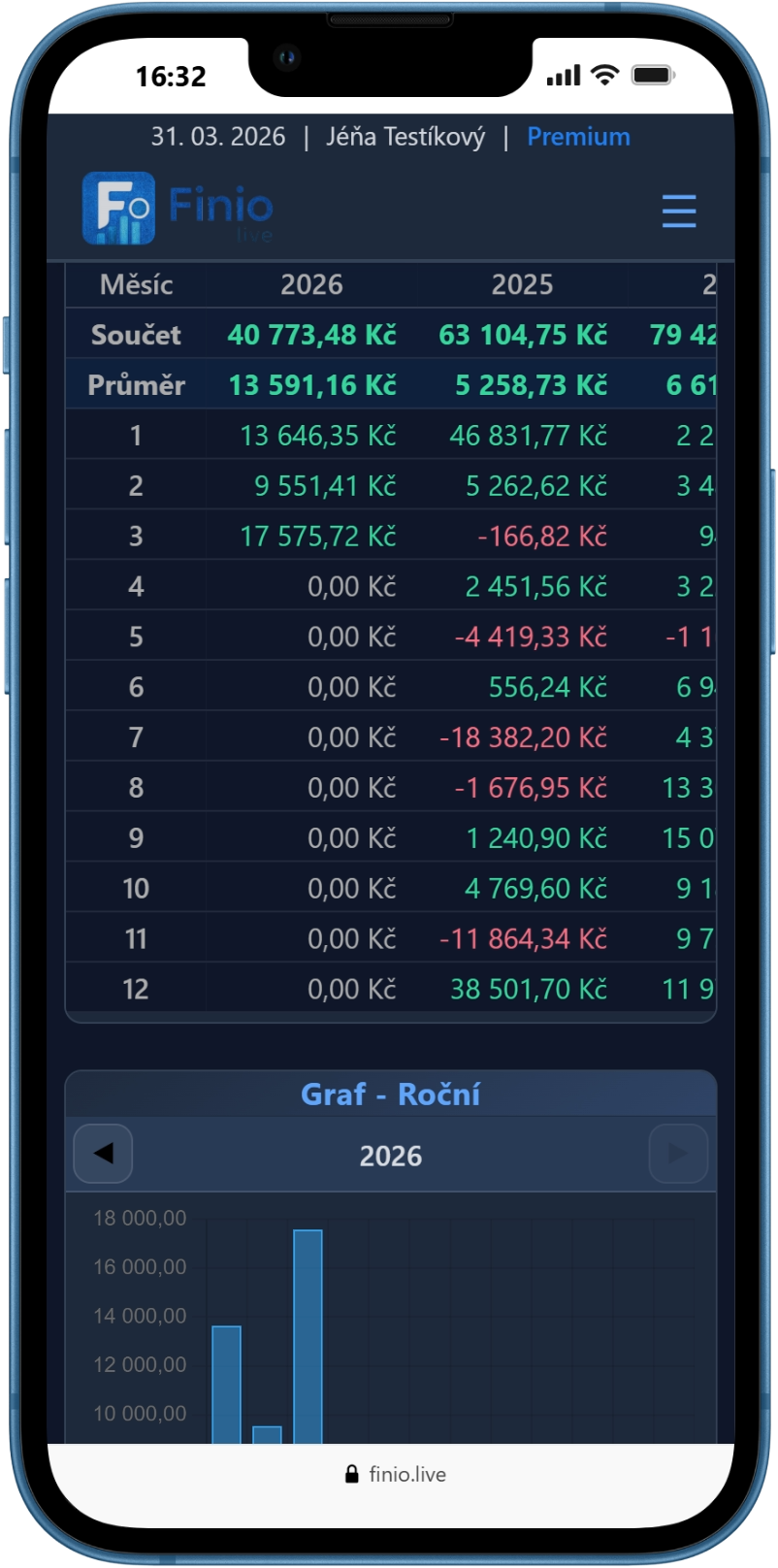
Task: Click the finio.live address text
Action: pyautogui.click(x=407, y=1474)
